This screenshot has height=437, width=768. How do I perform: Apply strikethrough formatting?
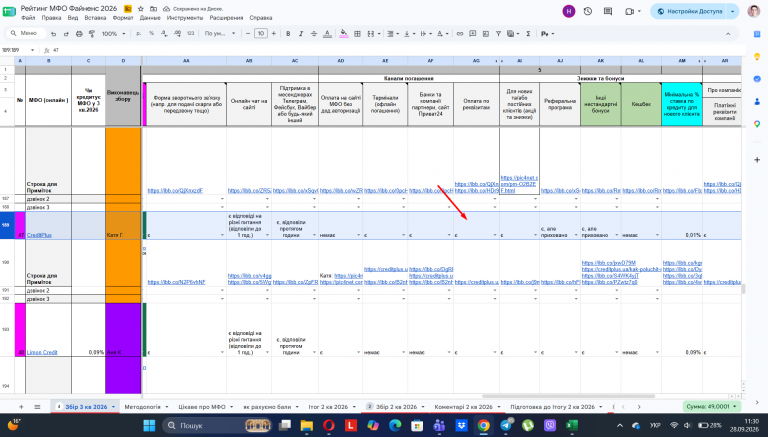[x=314, y=34]
